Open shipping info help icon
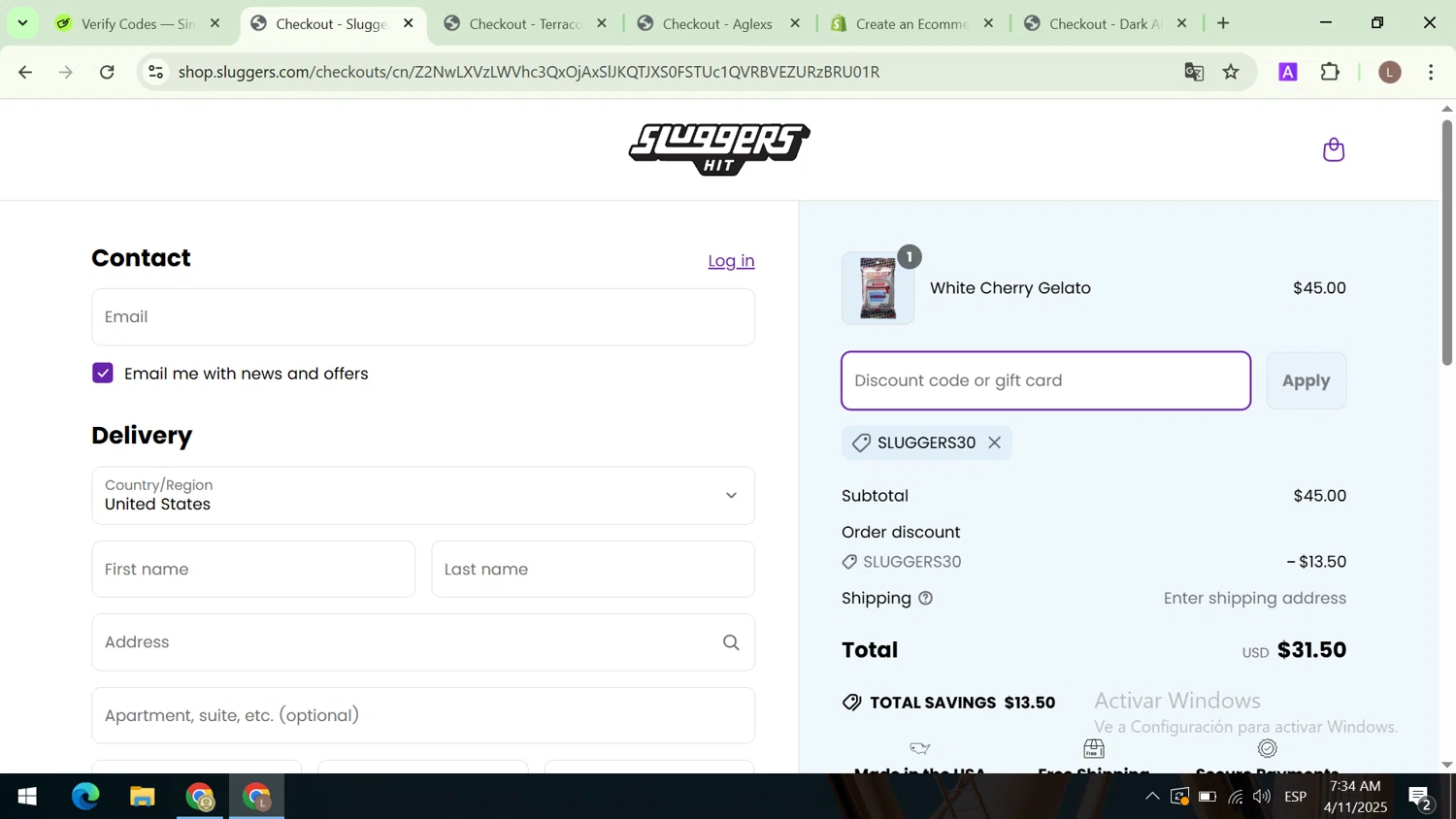 click(x=926, y=599)
